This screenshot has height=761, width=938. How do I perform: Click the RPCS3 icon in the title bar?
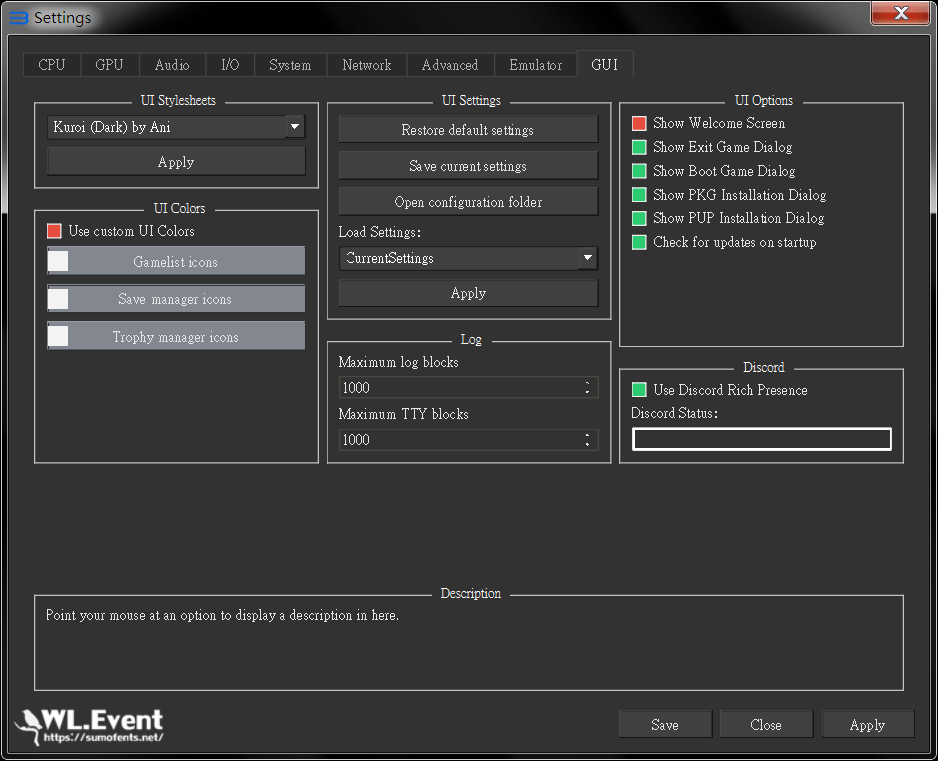click(18, 18)
